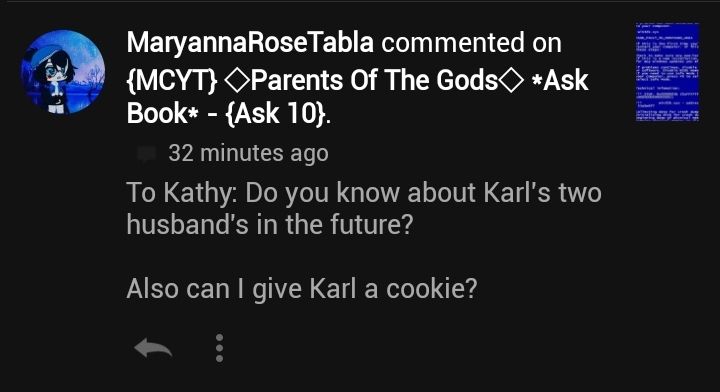The image size is (720, 392).
Task: Click the word 'Book*' in the title
Action: (x=162, y=113)
